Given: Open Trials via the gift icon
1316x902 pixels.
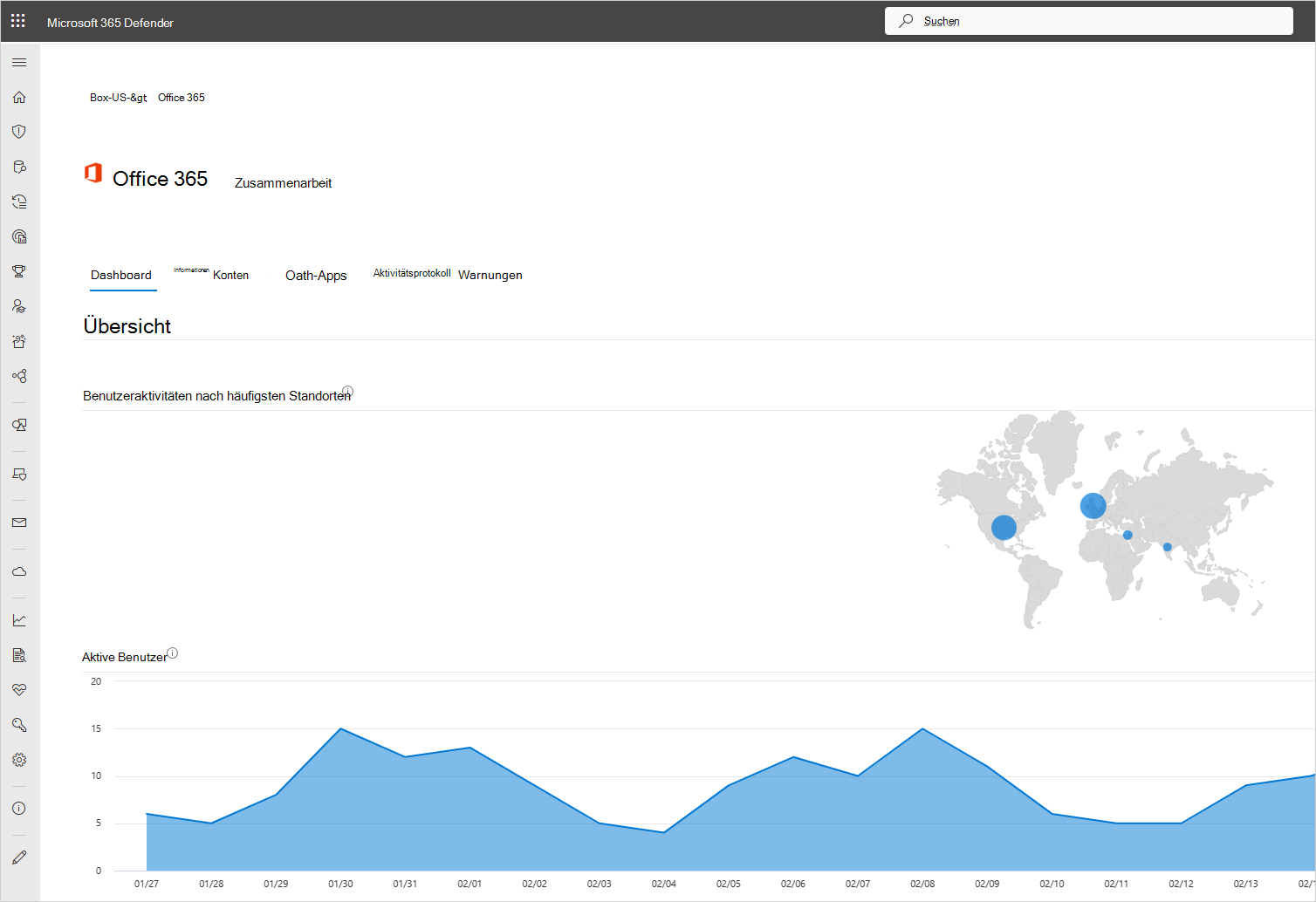Looking at the screenshot, I should point(18,340).
